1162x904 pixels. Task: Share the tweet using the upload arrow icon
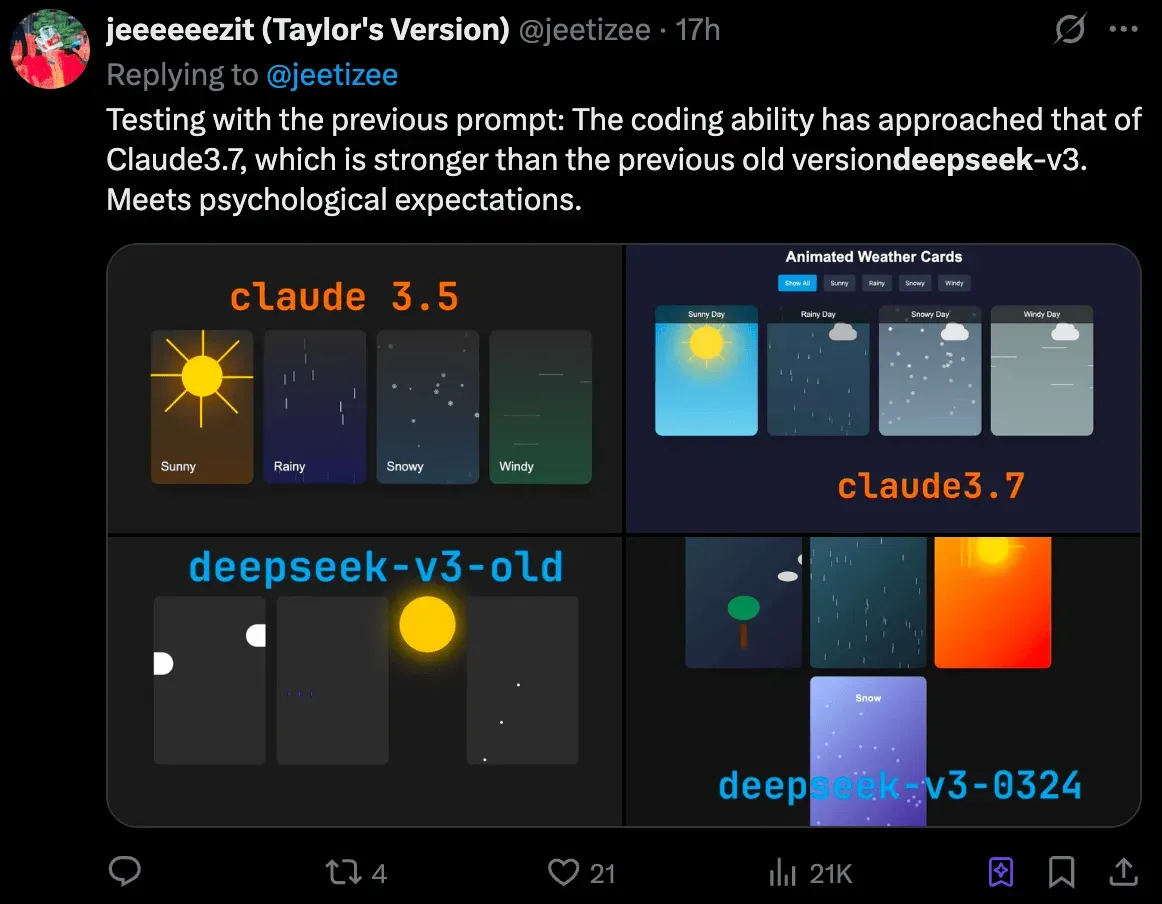pos(1123,873)
